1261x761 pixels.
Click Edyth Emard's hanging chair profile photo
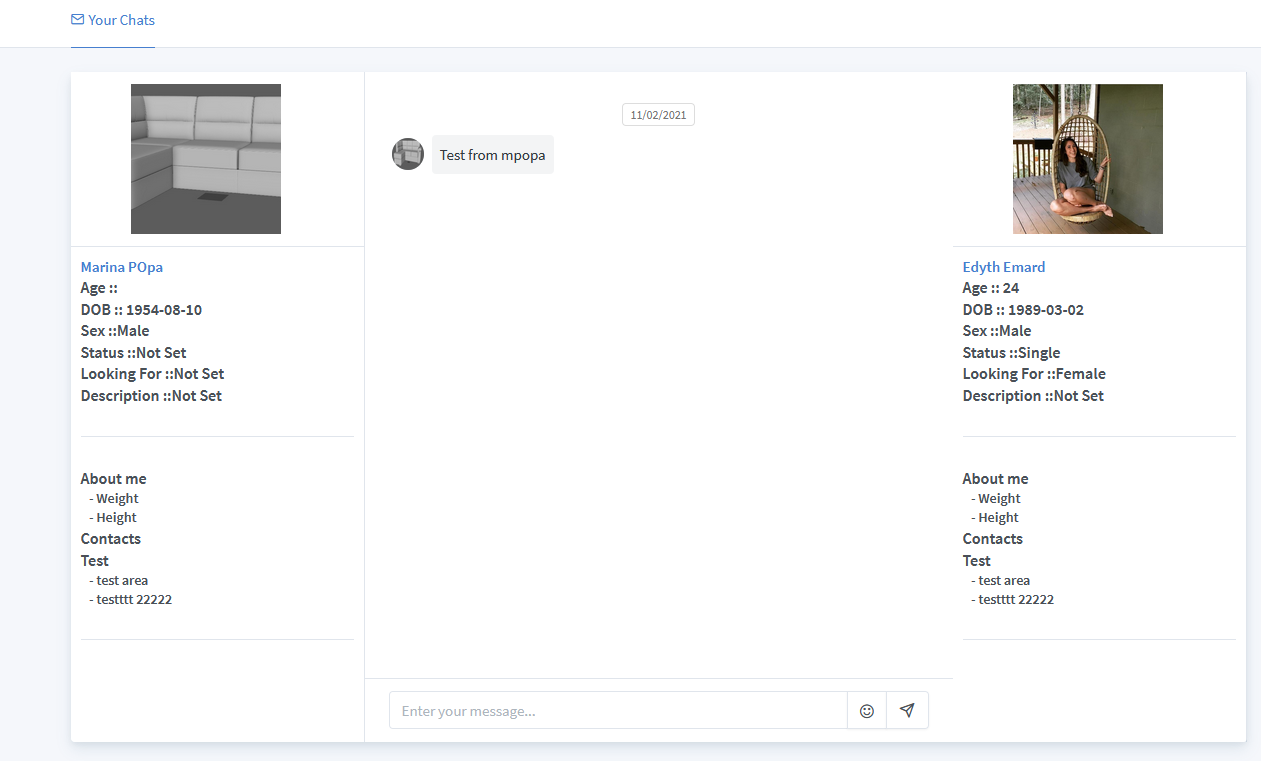click(x=1088, y=159)
